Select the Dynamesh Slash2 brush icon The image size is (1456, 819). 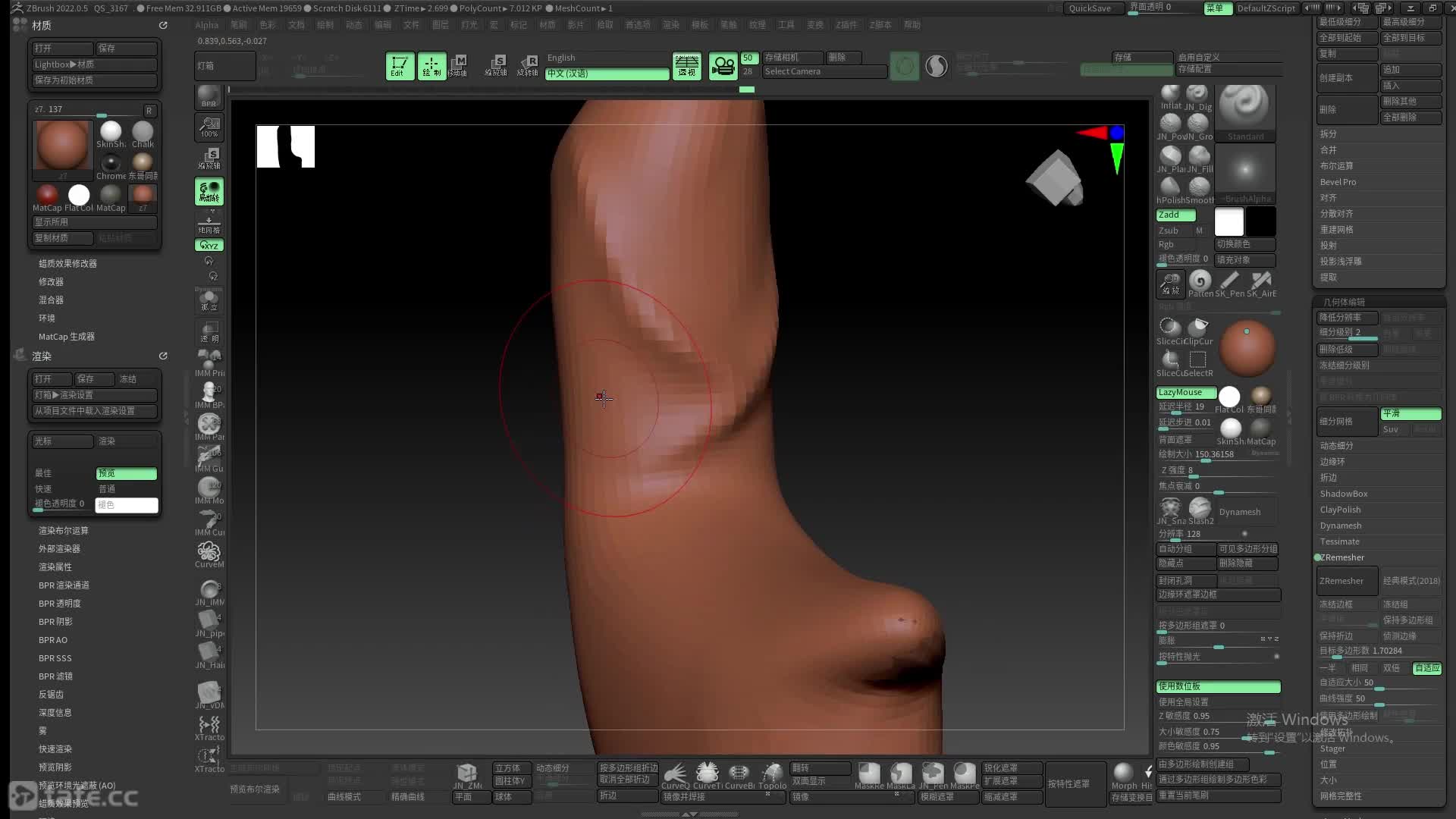point(1200,510)
